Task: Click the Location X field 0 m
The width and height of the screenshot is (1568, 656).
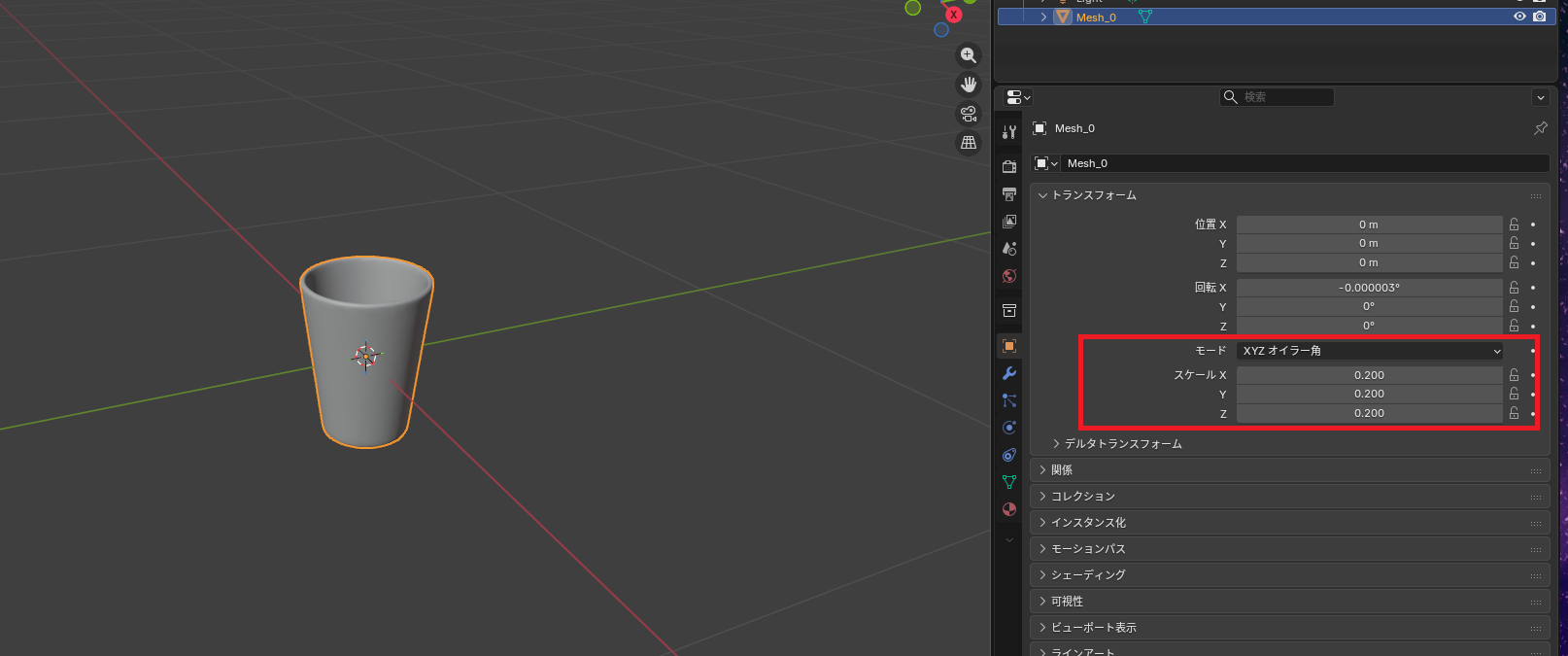Action: coord(1369,224)
